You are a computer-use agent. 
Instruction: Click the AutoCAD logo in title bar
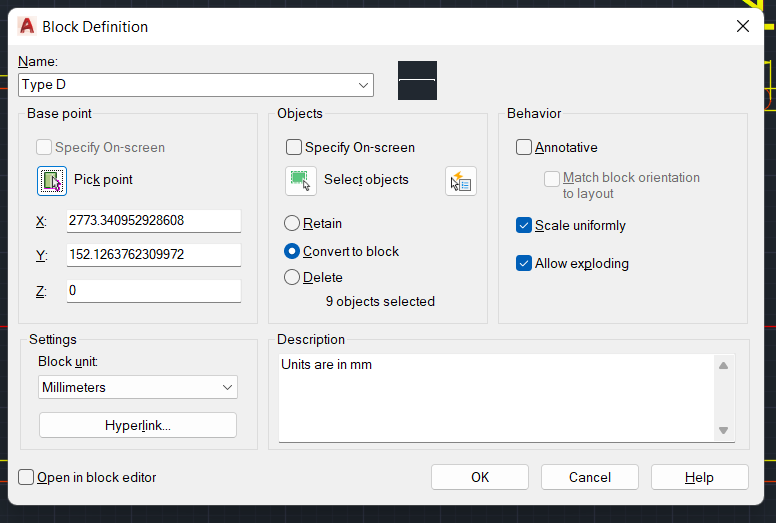coord(27,26)
